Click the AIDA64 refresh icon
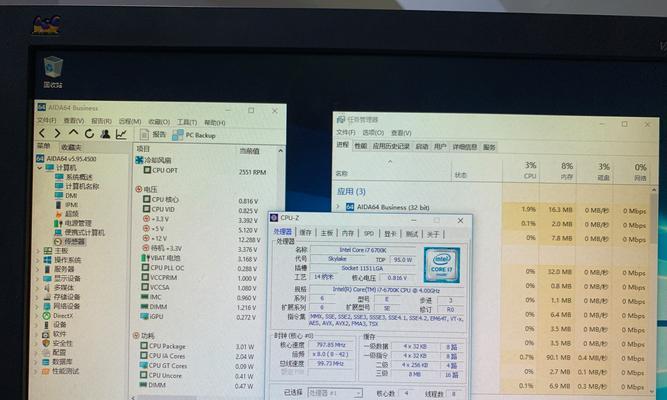This screenshot has height=400, width=667. click(x=89, y=134)
